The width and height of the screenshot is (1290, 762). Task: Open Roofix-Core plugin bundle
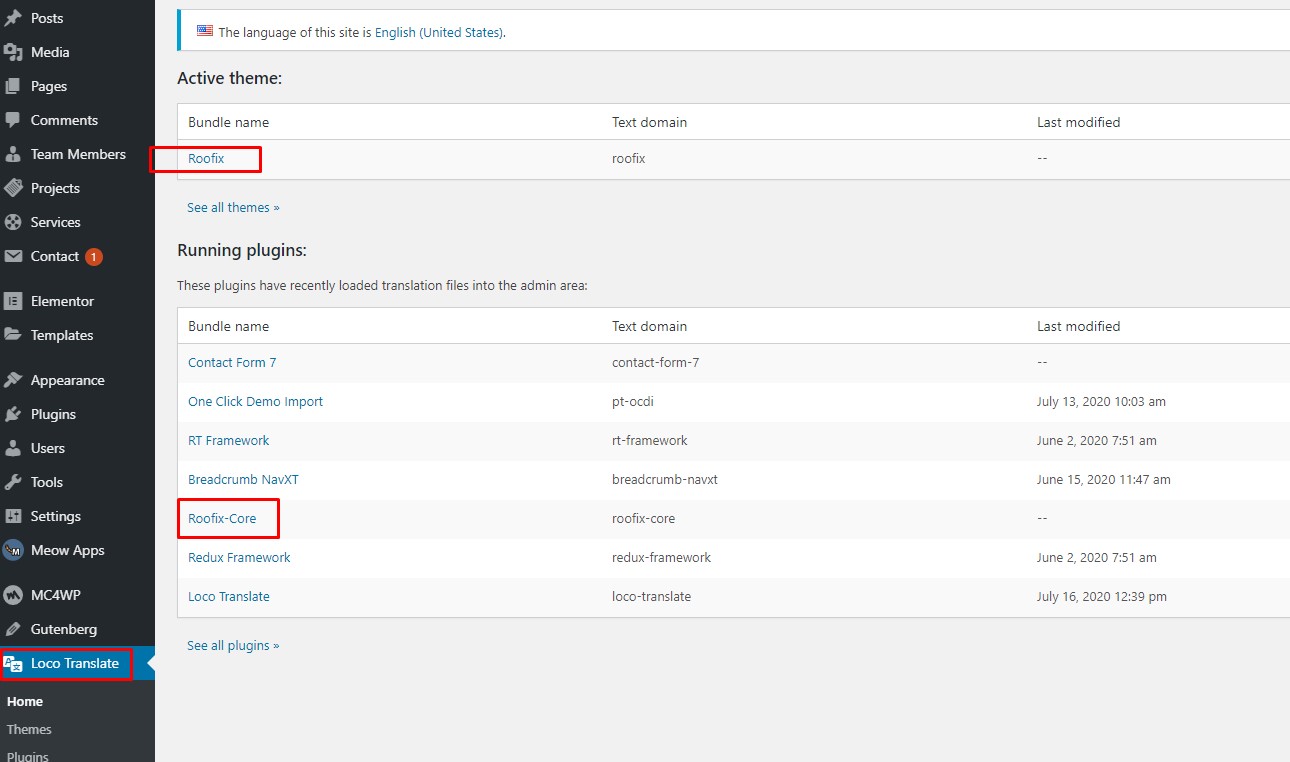click(x=222, y=518)
